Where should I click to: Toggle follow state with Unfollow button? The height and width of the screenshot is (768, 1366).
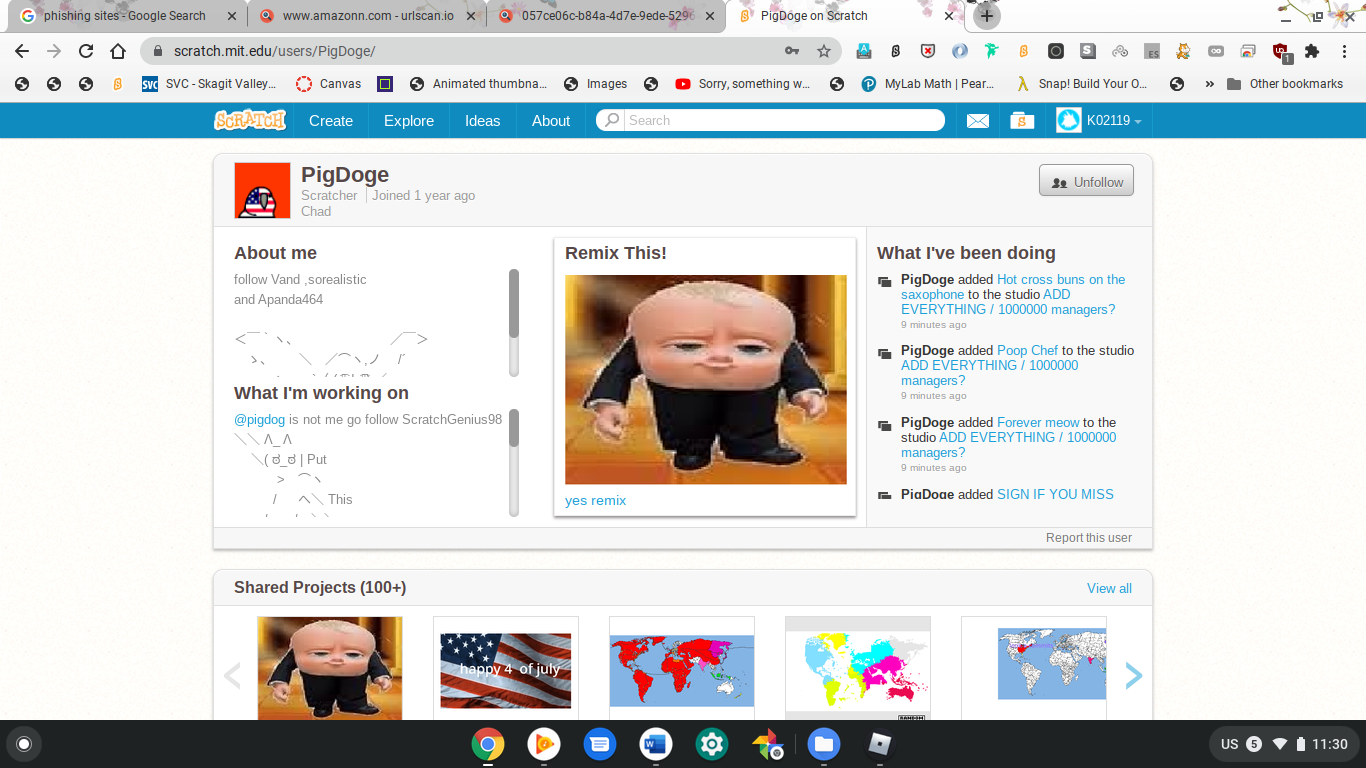click(1086, 182)
